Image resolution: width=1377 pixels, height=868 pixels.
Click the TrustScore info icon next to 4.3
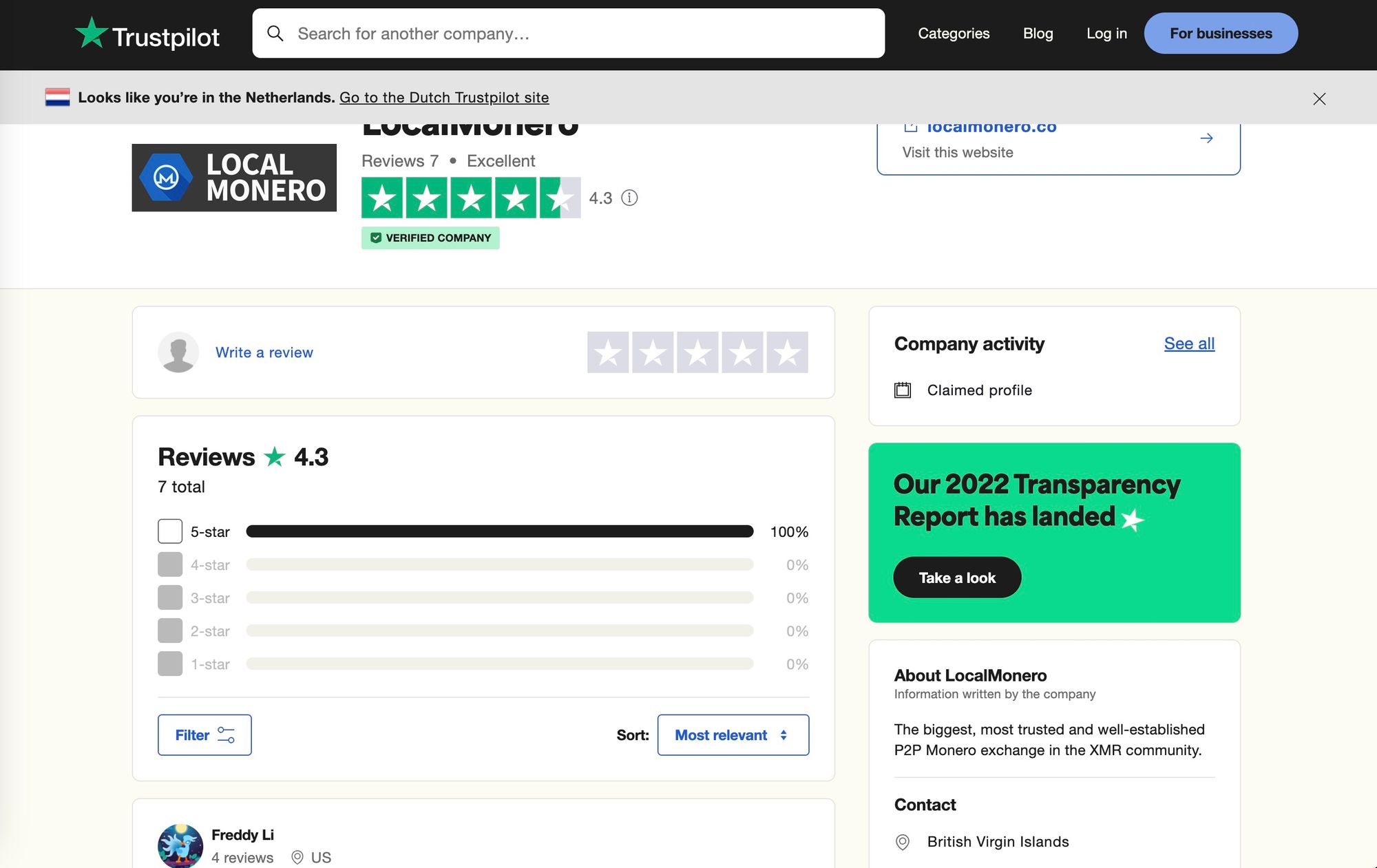point(629,198)
